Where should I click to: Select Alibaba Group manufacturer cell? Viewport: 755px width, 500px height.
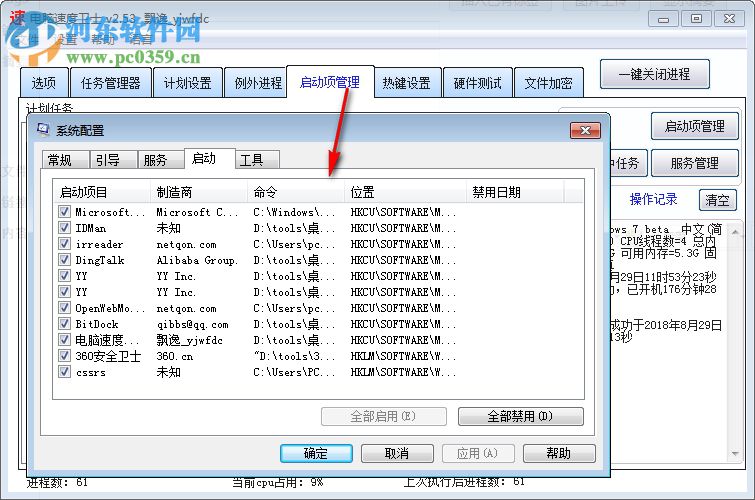[x=197, y=260]
